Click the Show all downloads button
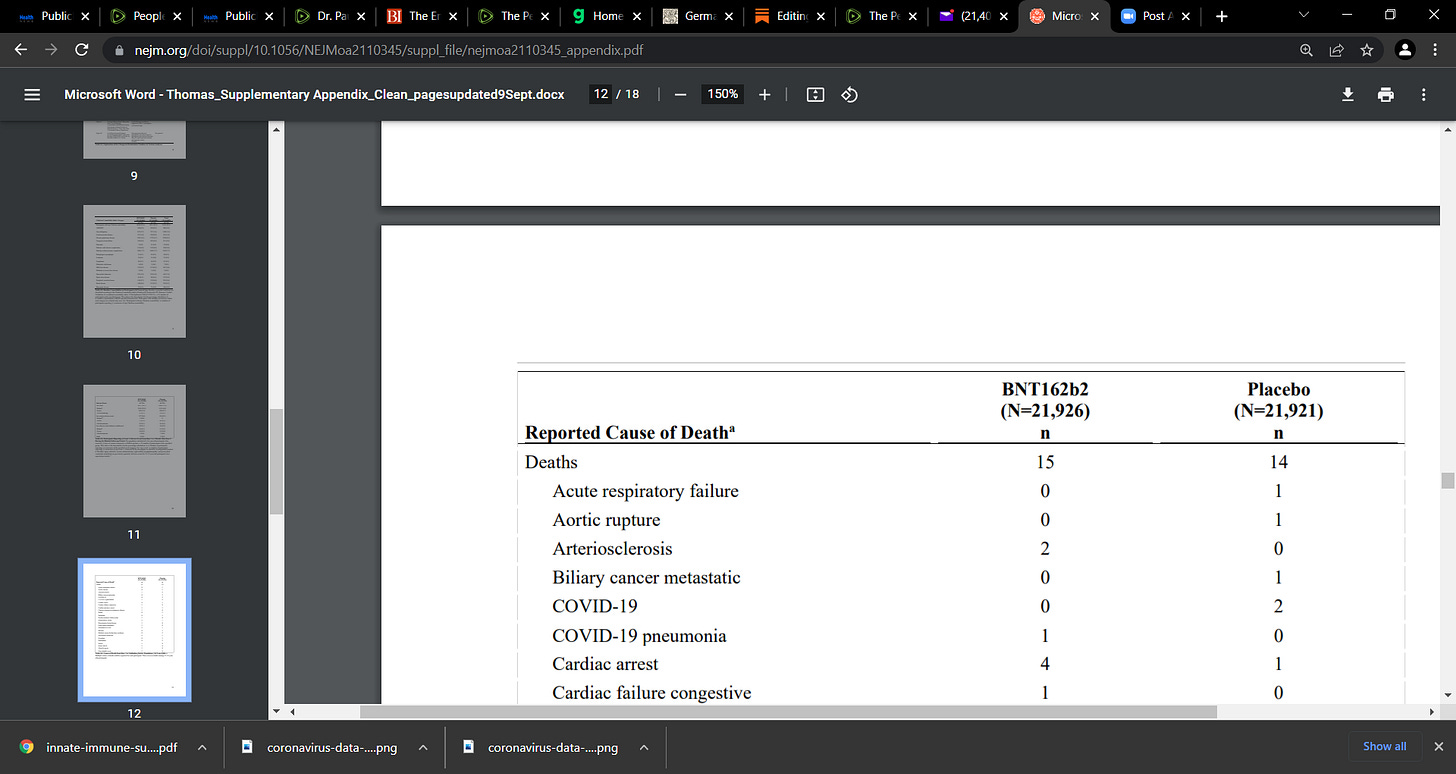The width and height of the screenshot is (1456, 774). click(1385, 746)
